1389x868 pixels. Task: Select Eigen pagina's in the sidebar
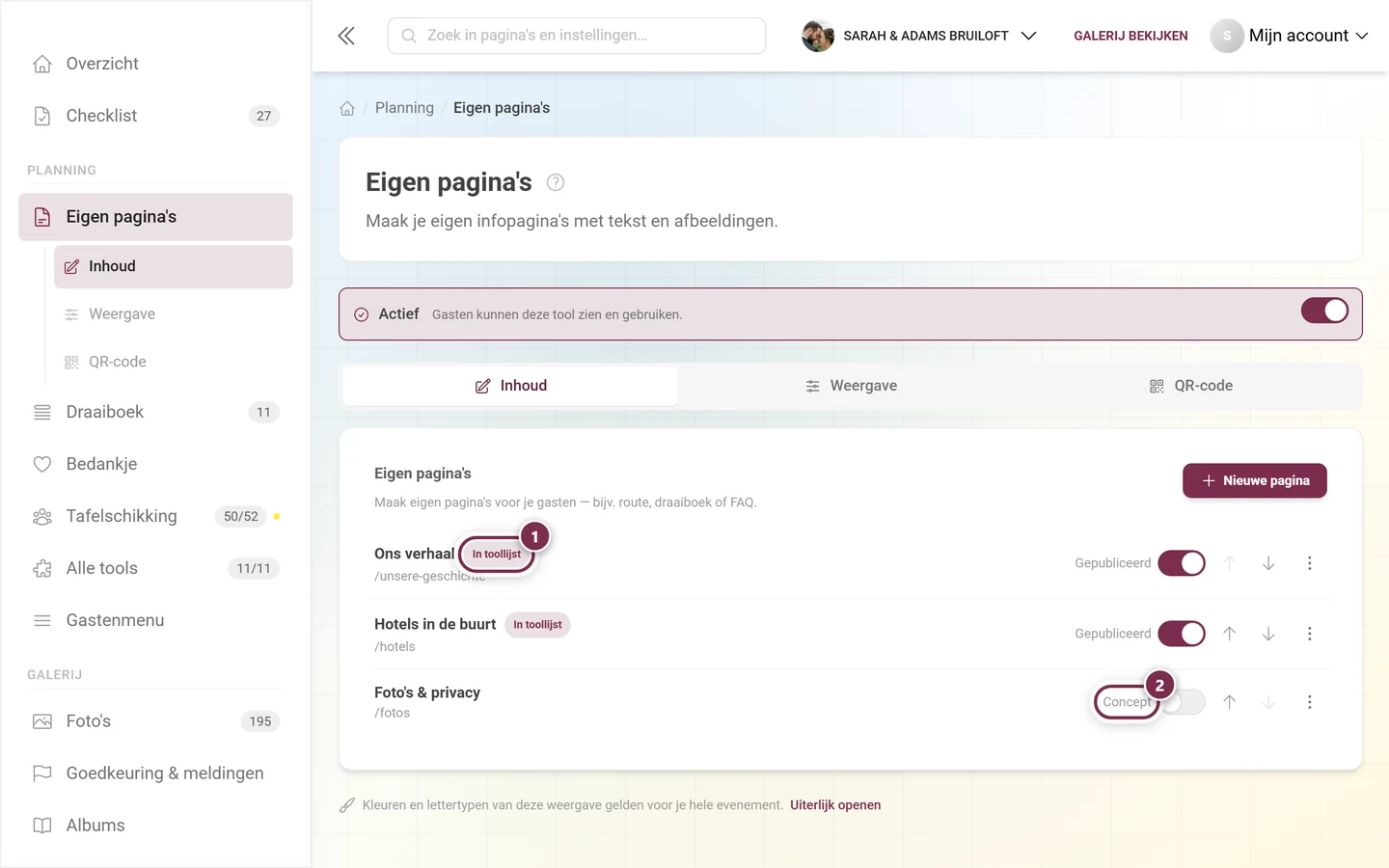coord(155,217)
